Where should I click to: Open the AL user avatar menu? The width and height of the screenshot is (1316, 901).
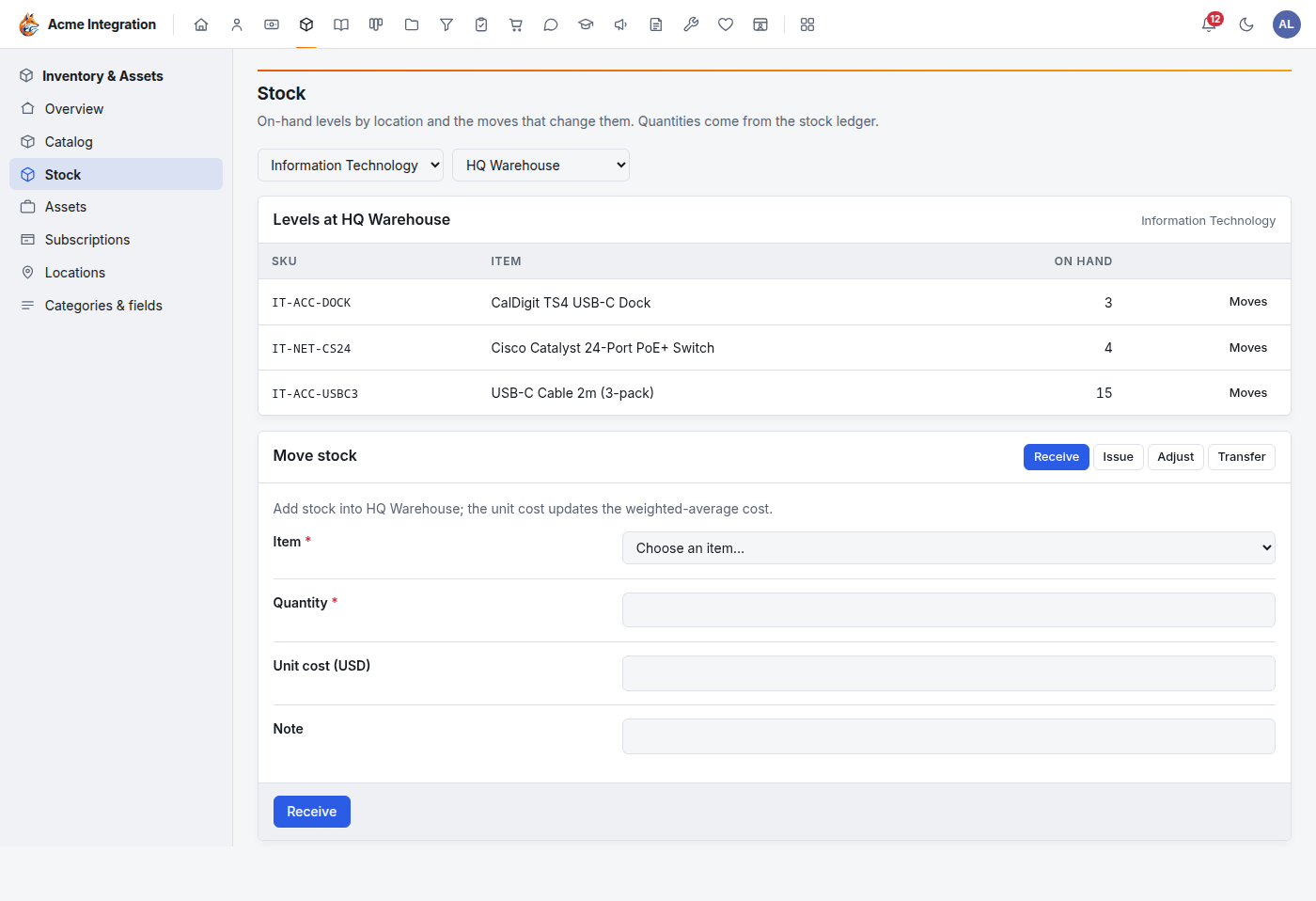pyautogui.click(x=1287, y=24)
